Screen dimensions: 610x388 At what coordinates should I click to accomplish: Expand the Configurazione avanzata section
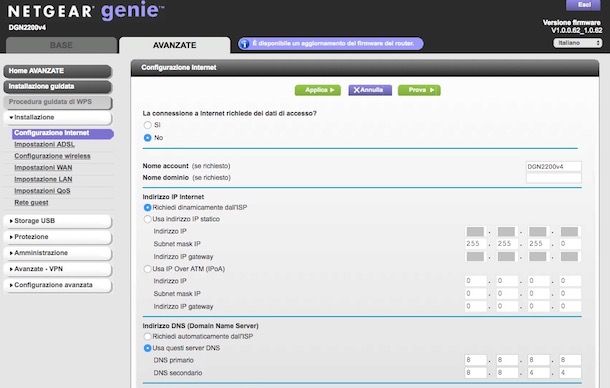point(58,285)
